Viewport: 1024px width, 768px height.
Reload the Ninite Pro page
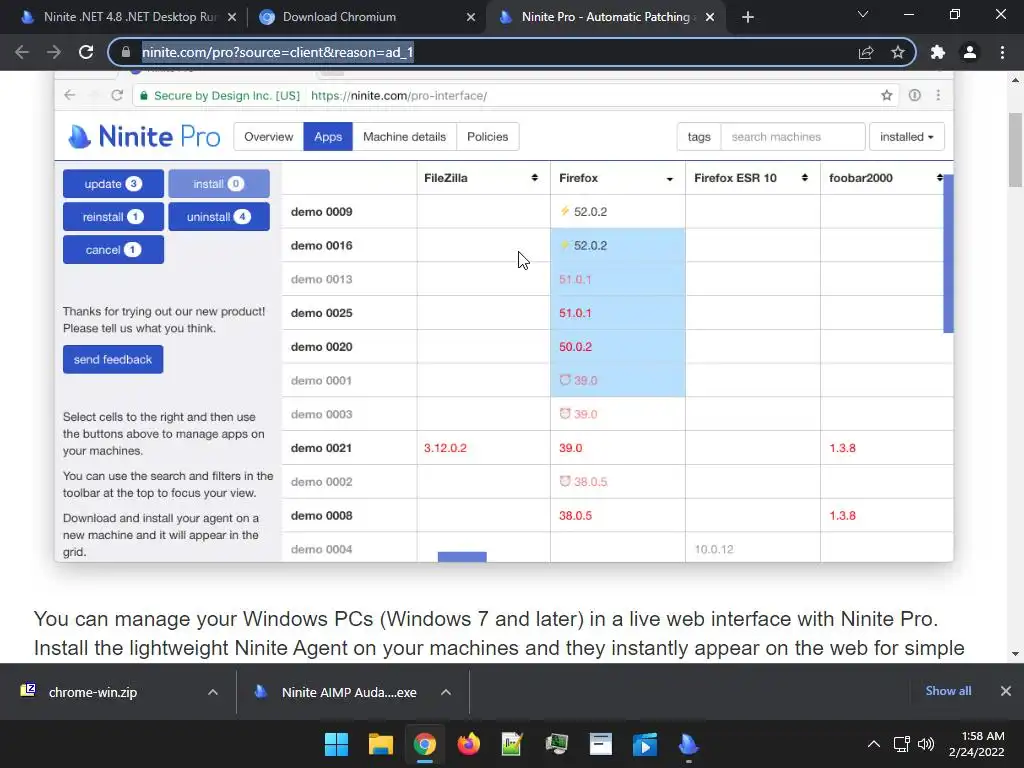[x=86, y=52]
